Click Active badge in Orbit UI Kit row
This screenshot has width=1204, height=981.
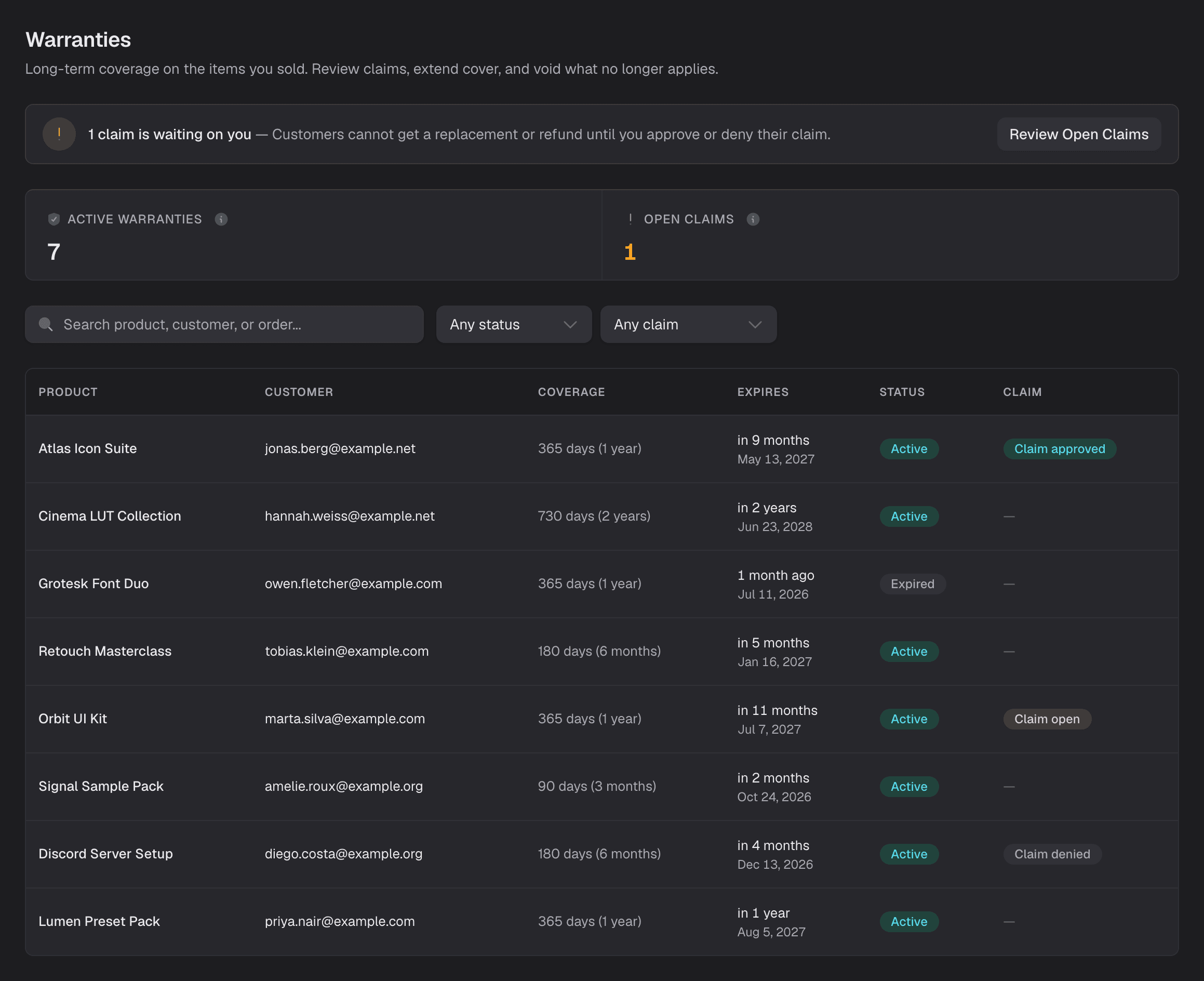tap(909, 719)
